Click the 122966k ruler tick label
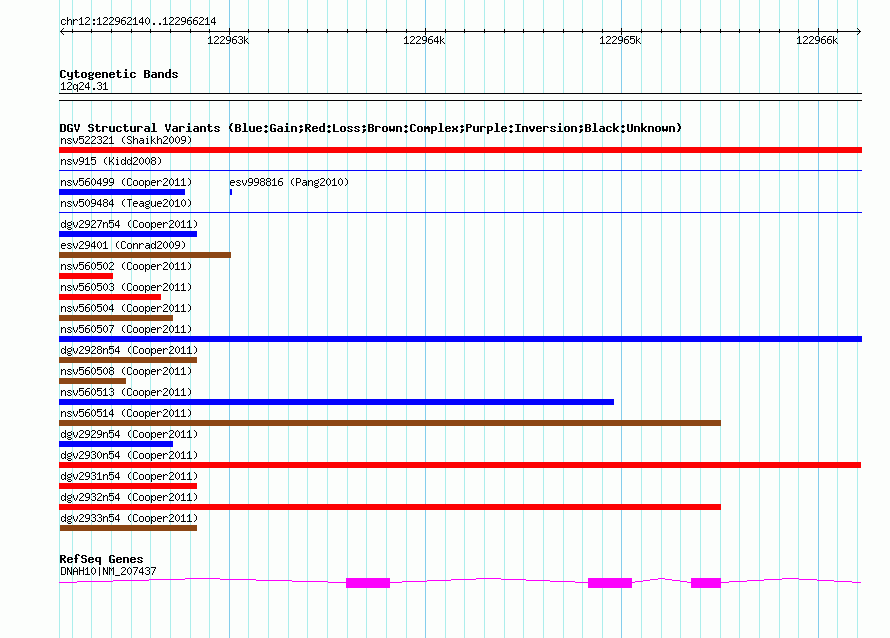The width and height of the screenshot is (890, 638). pyautogui.click(x=817, y=40)
